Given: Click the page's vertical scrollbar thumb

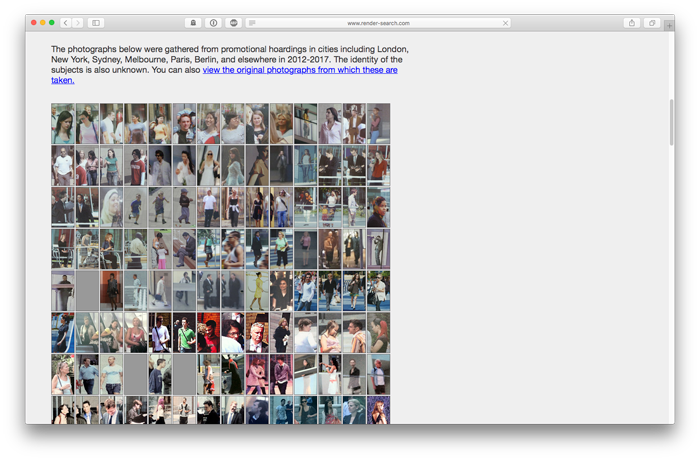Looking at the screenshot, I should click(671, 122).
